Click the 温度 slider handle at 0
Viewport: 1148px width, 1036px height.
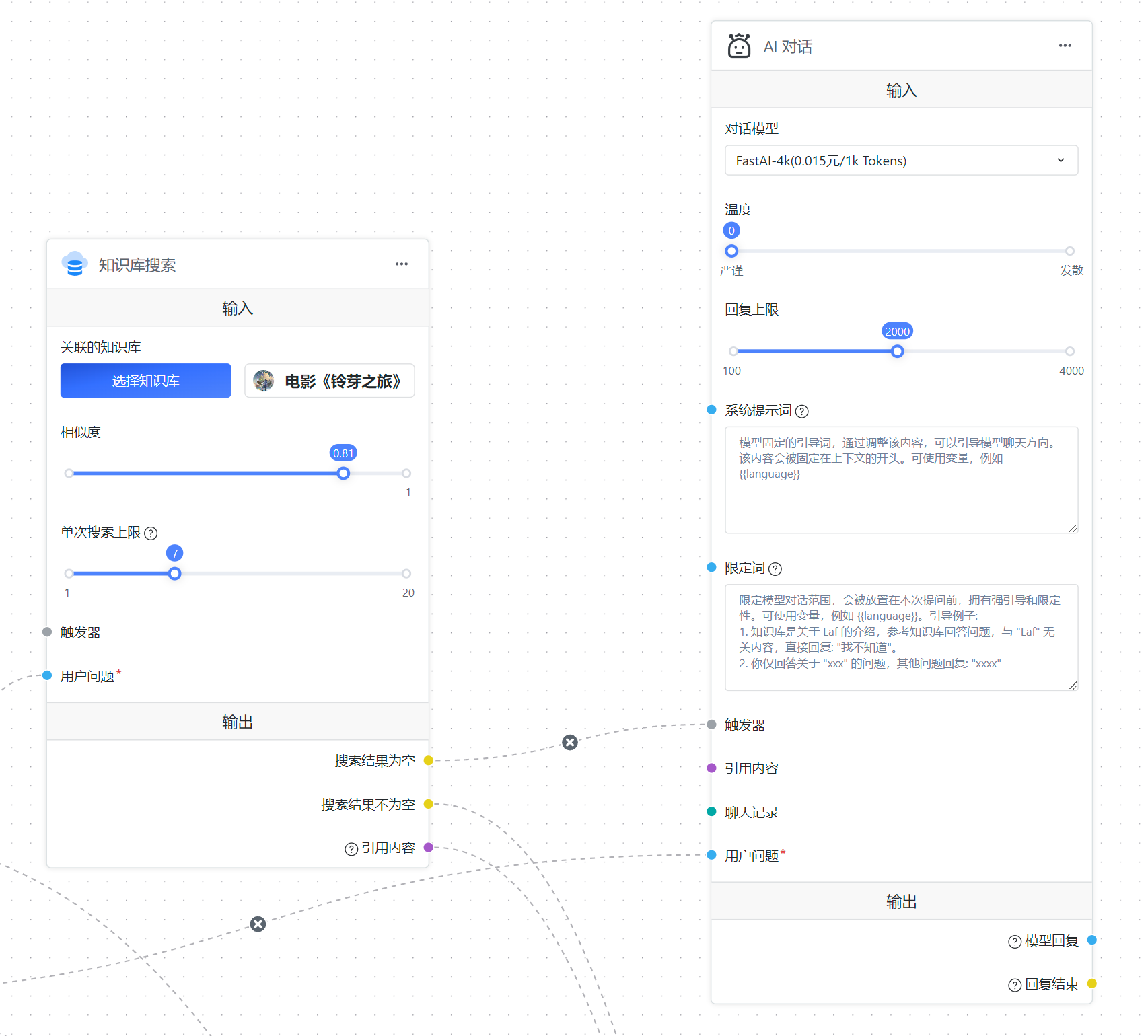731,251
